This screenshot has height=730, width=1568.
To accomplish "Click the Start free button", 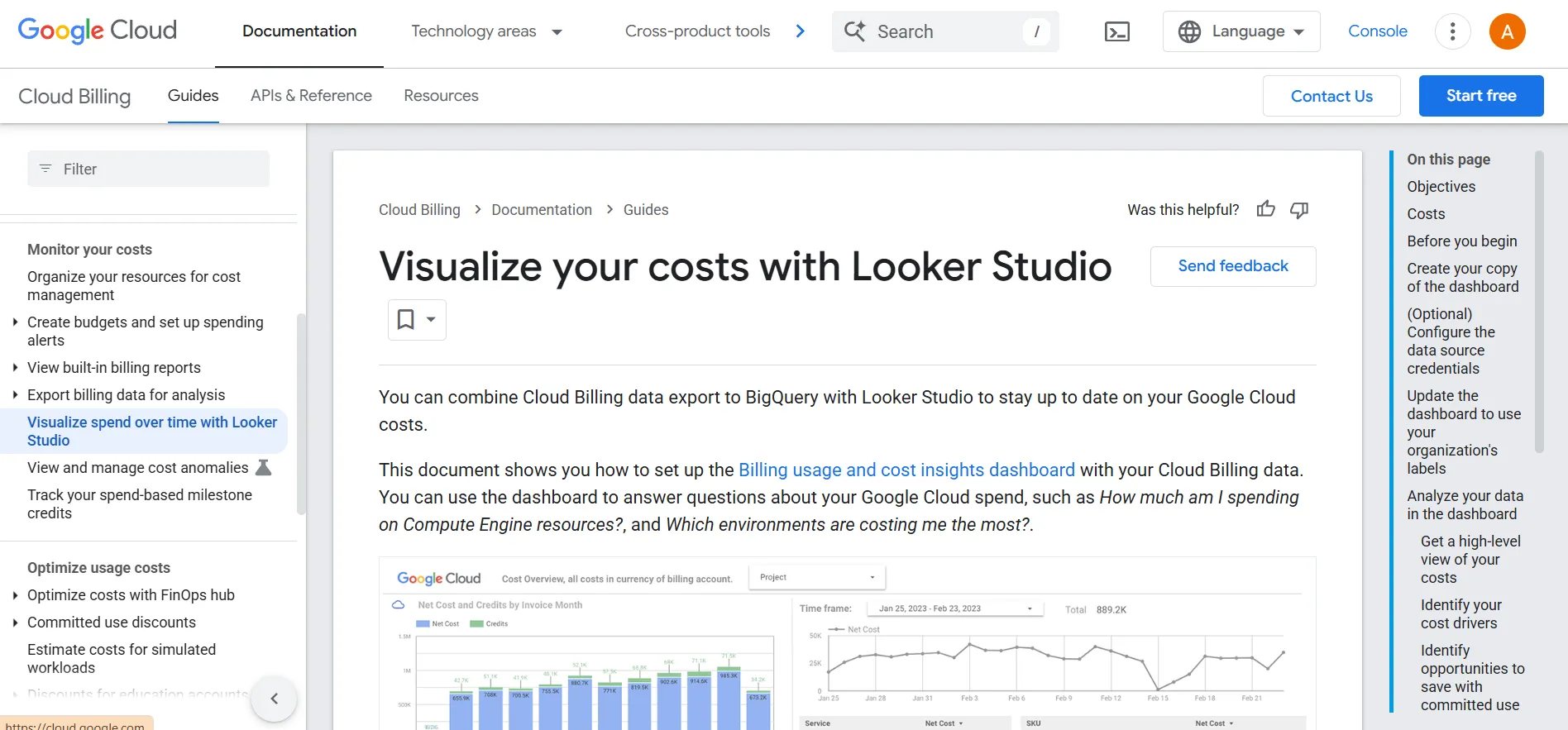I will (x=1481, y=96).
